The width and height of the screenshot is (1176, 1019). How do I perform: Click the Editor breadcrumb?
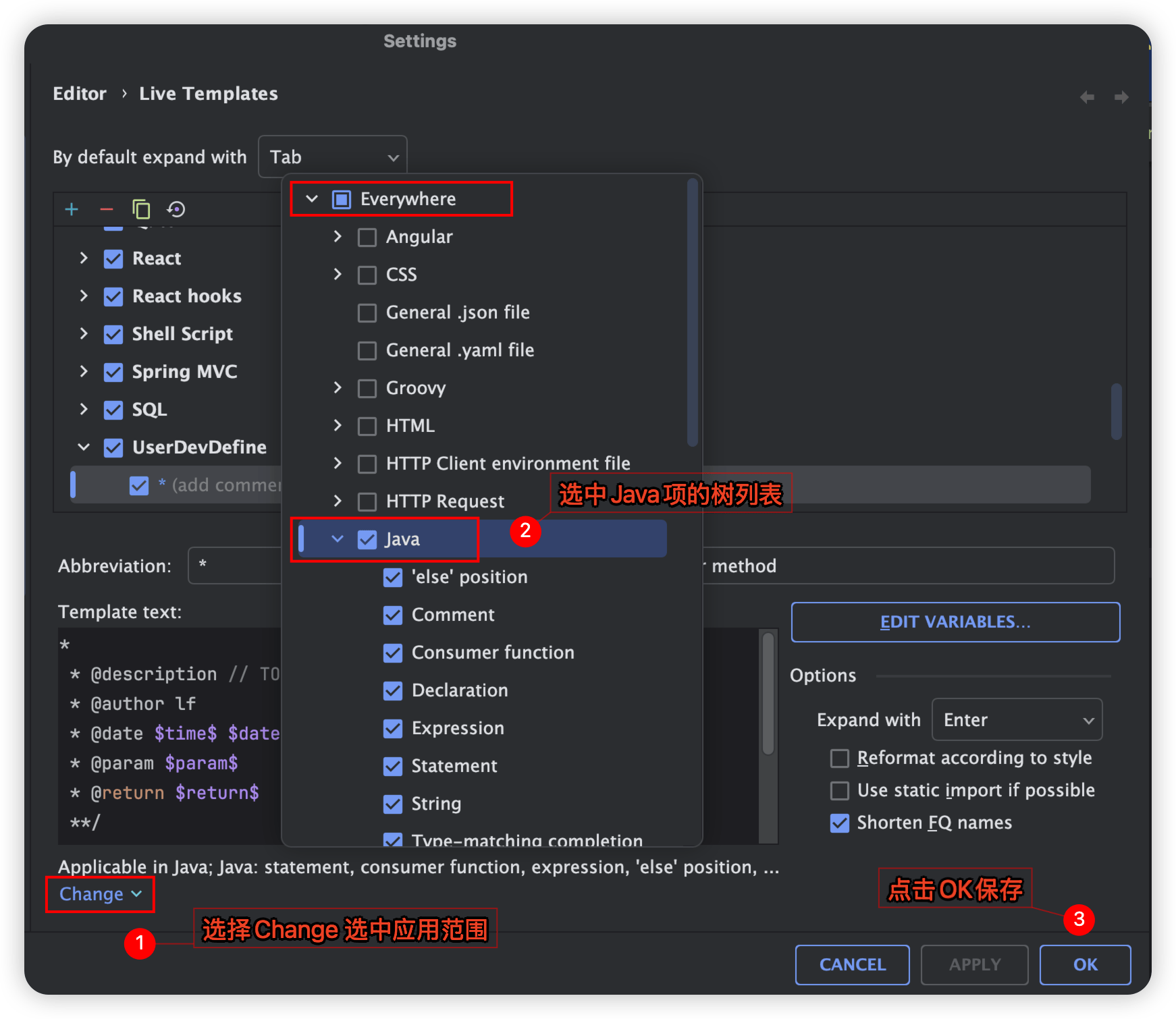click(80, 94)
